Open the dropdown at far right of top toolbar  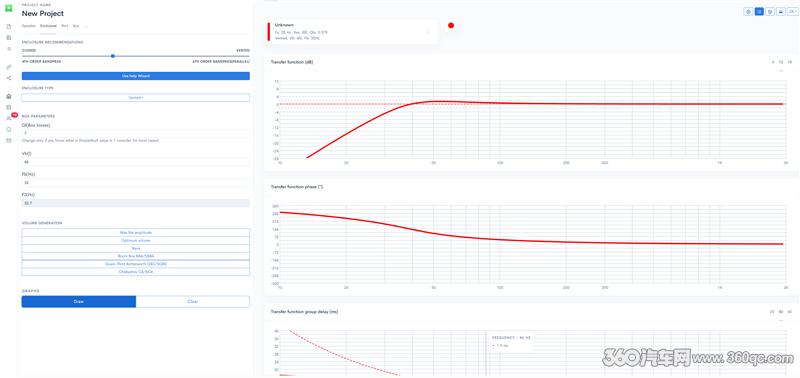coord(792,11)
